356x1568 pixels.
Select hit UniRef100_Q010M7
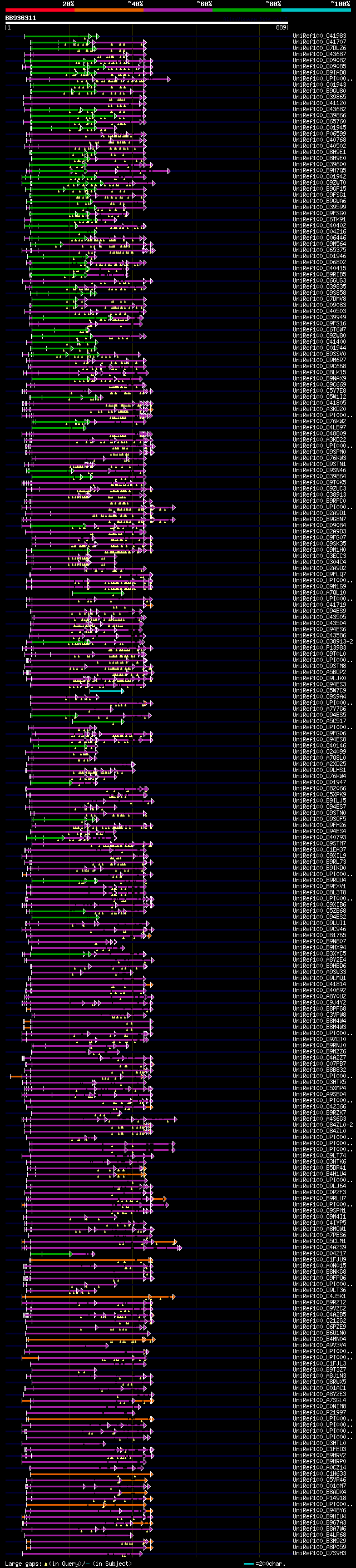point(319,1486)
